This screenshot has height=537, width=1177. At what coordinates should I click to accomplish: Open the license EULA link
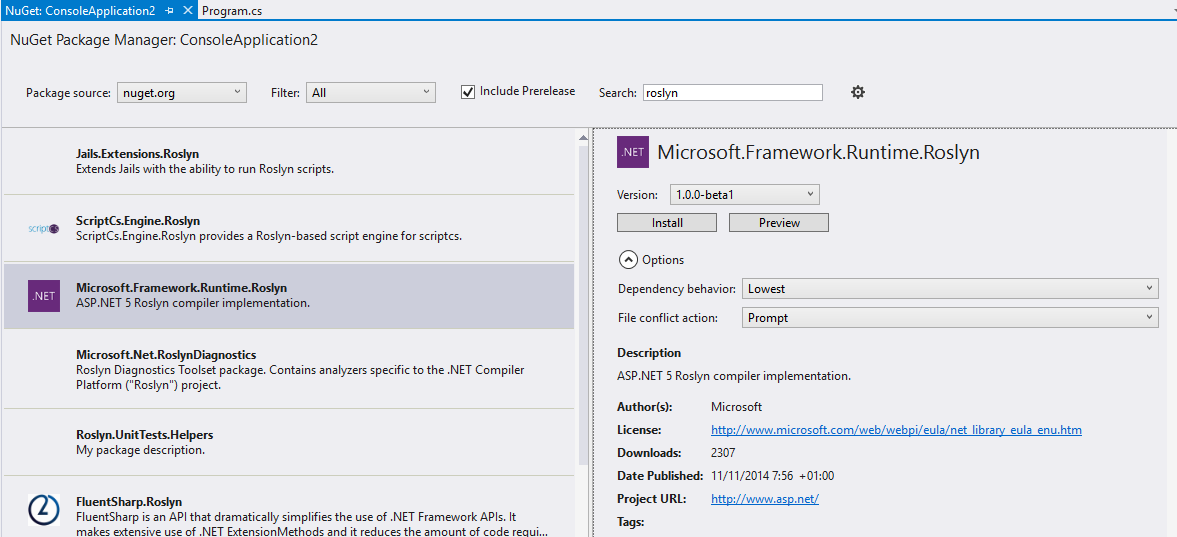coord(896,430)
